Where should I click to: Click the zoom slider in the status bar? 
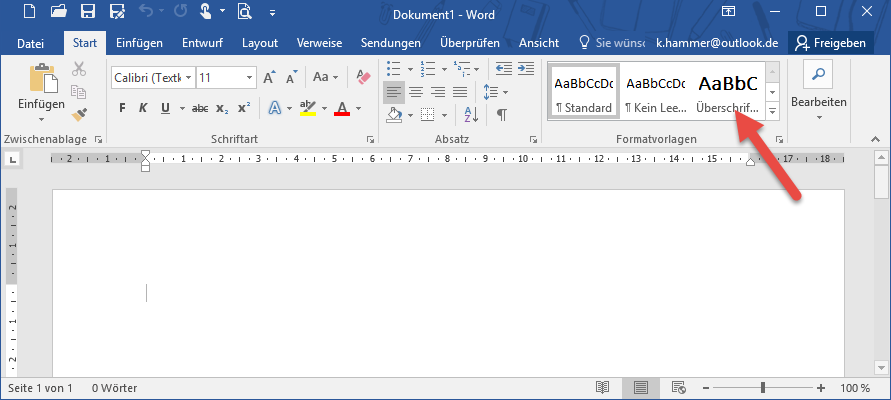[x=763, y=388]
